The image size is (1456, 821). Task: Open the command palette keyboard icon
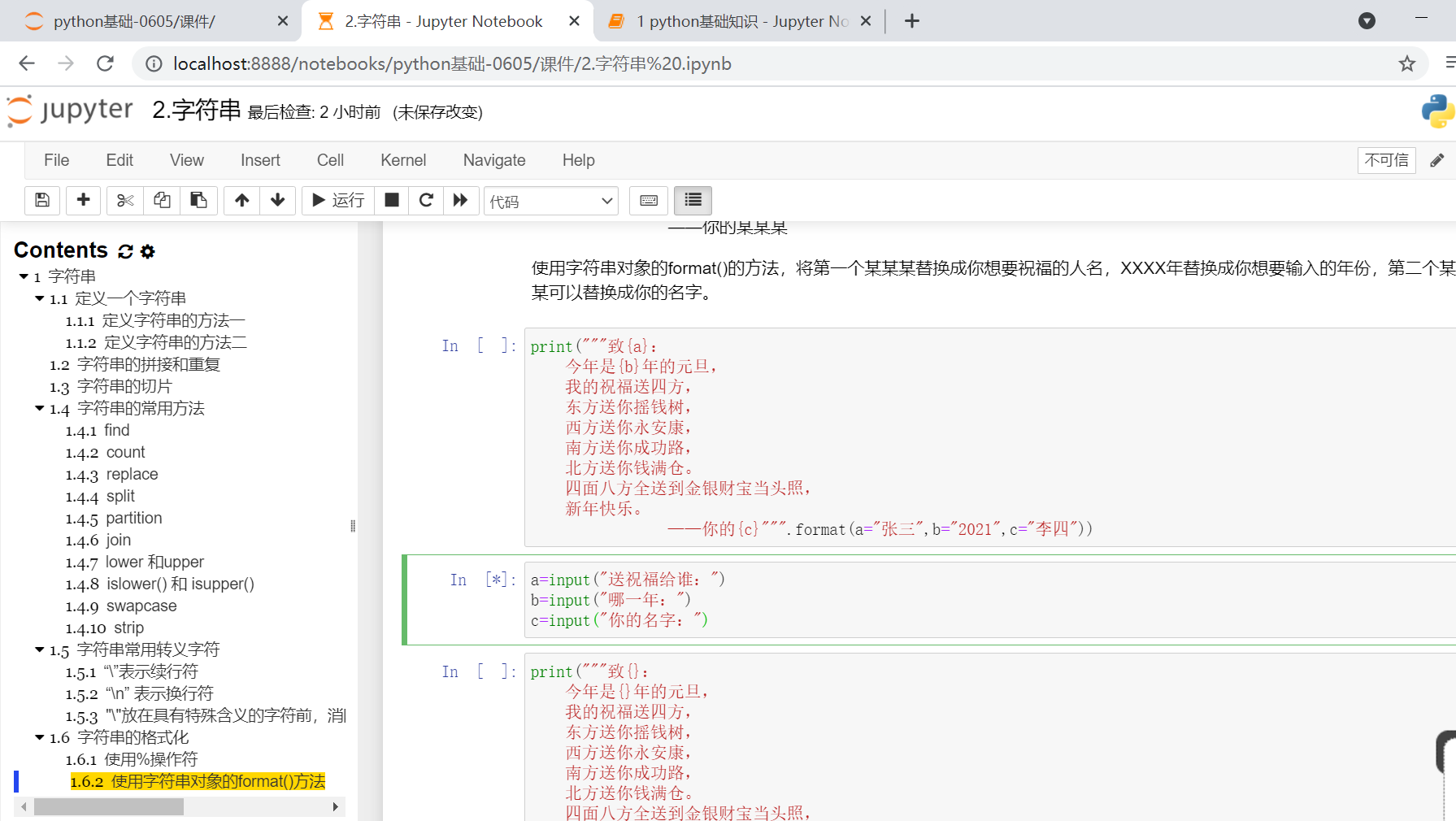649,200
